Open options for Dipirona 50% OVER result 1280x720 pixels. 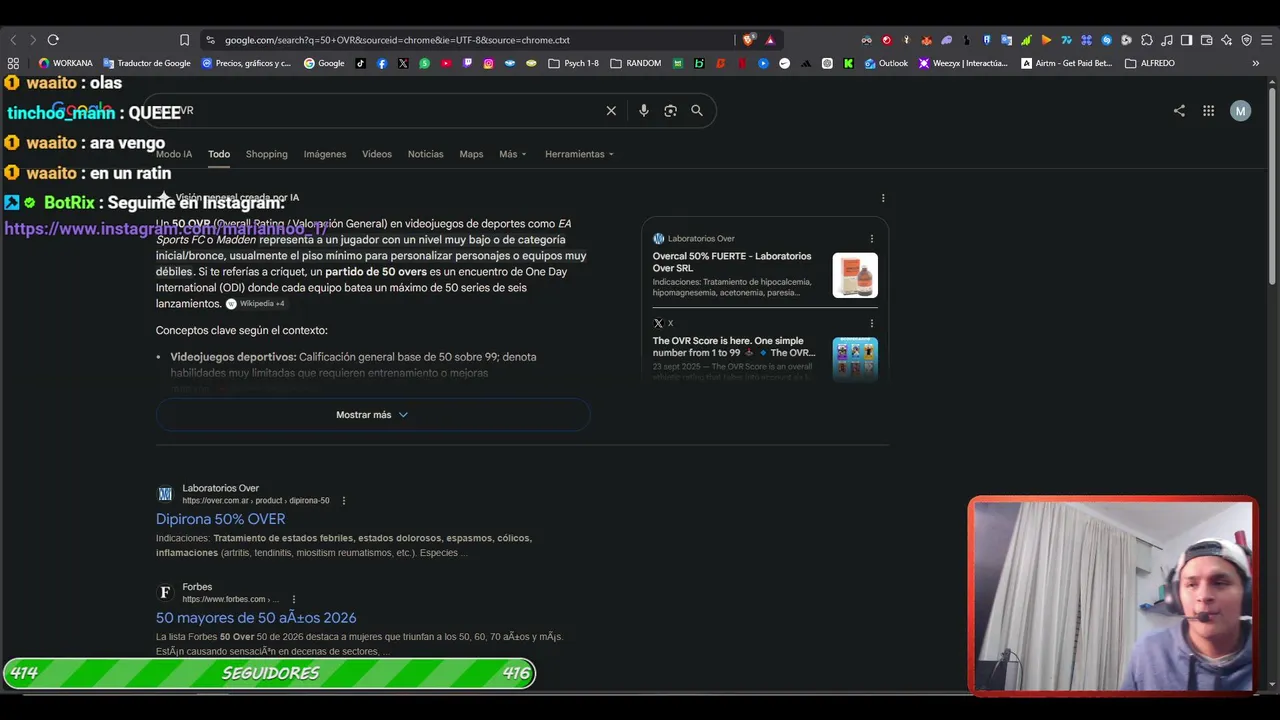[344, 501]
